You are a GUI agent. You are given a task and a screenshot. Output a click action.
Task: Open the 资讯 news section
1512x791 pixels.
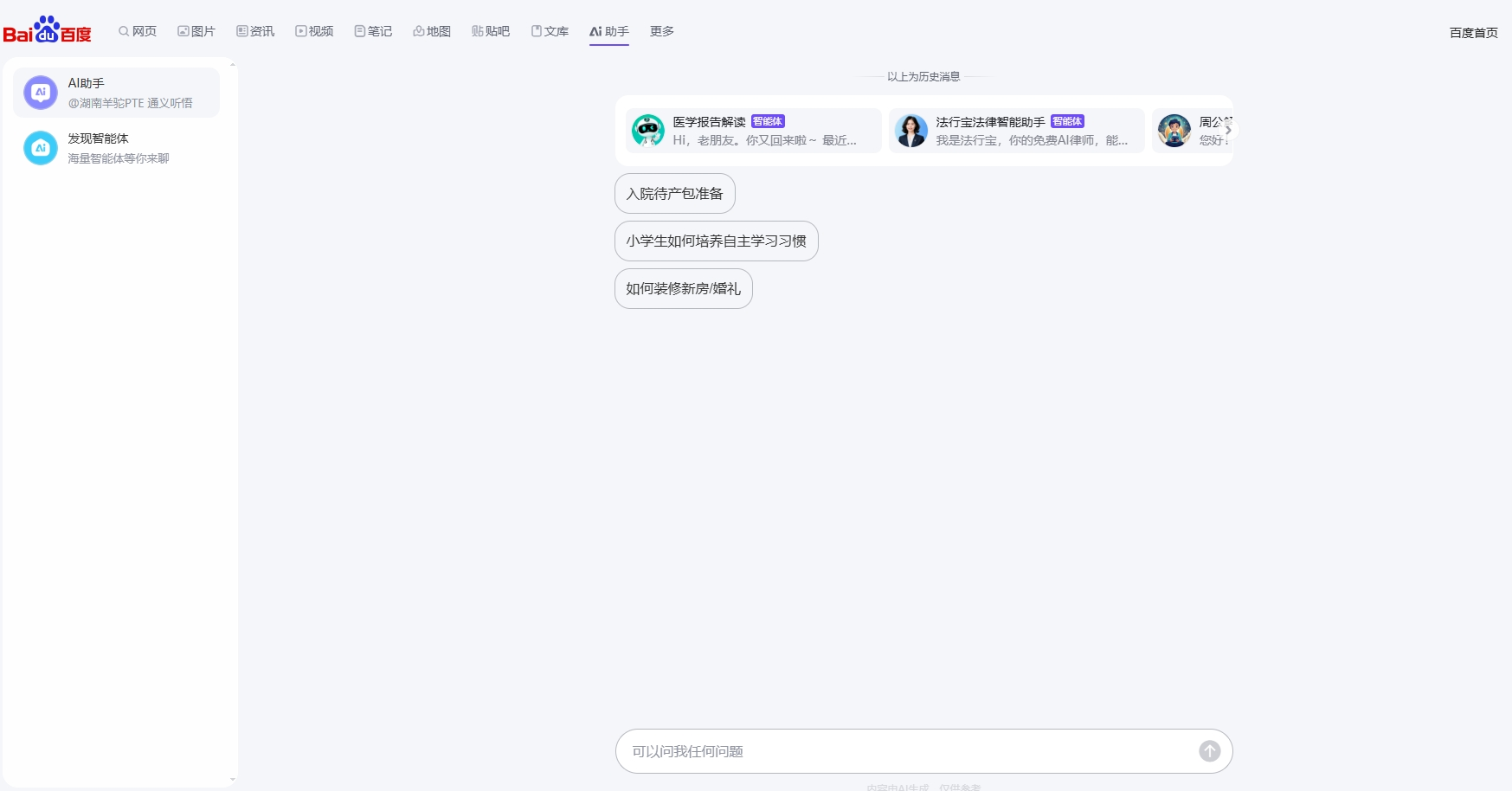coord(255,30)
